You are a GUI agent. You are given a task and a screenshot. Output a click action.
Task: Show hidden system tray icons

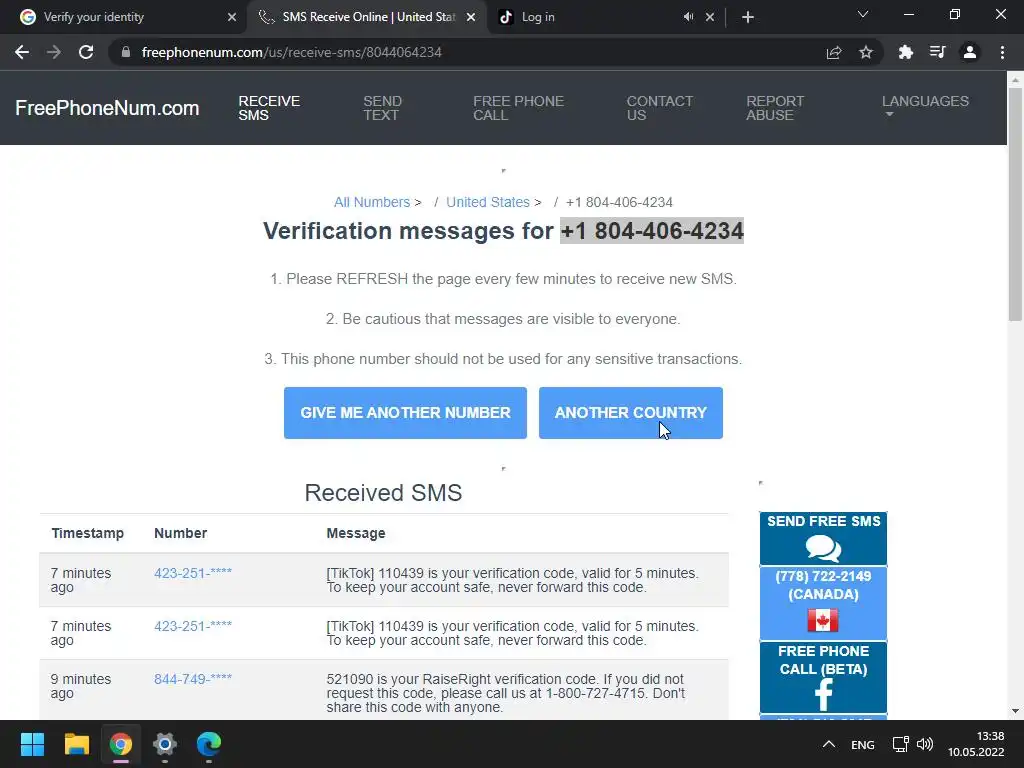coord(828,744)
